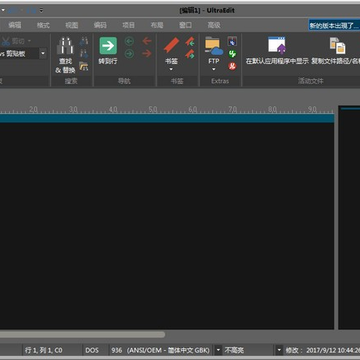Click the red left arrow in 导航 group
360x360 pixels.
pyautogui.click(x=147, y=41)
